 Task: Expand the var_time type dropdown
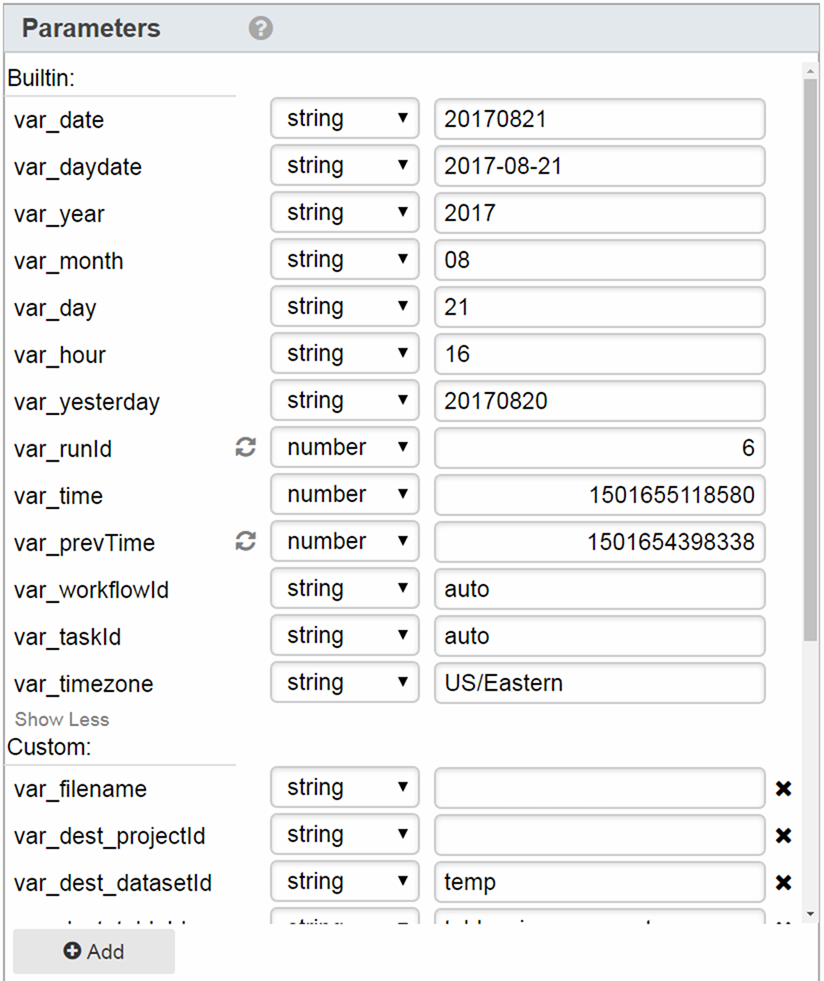tap(344, 495)
